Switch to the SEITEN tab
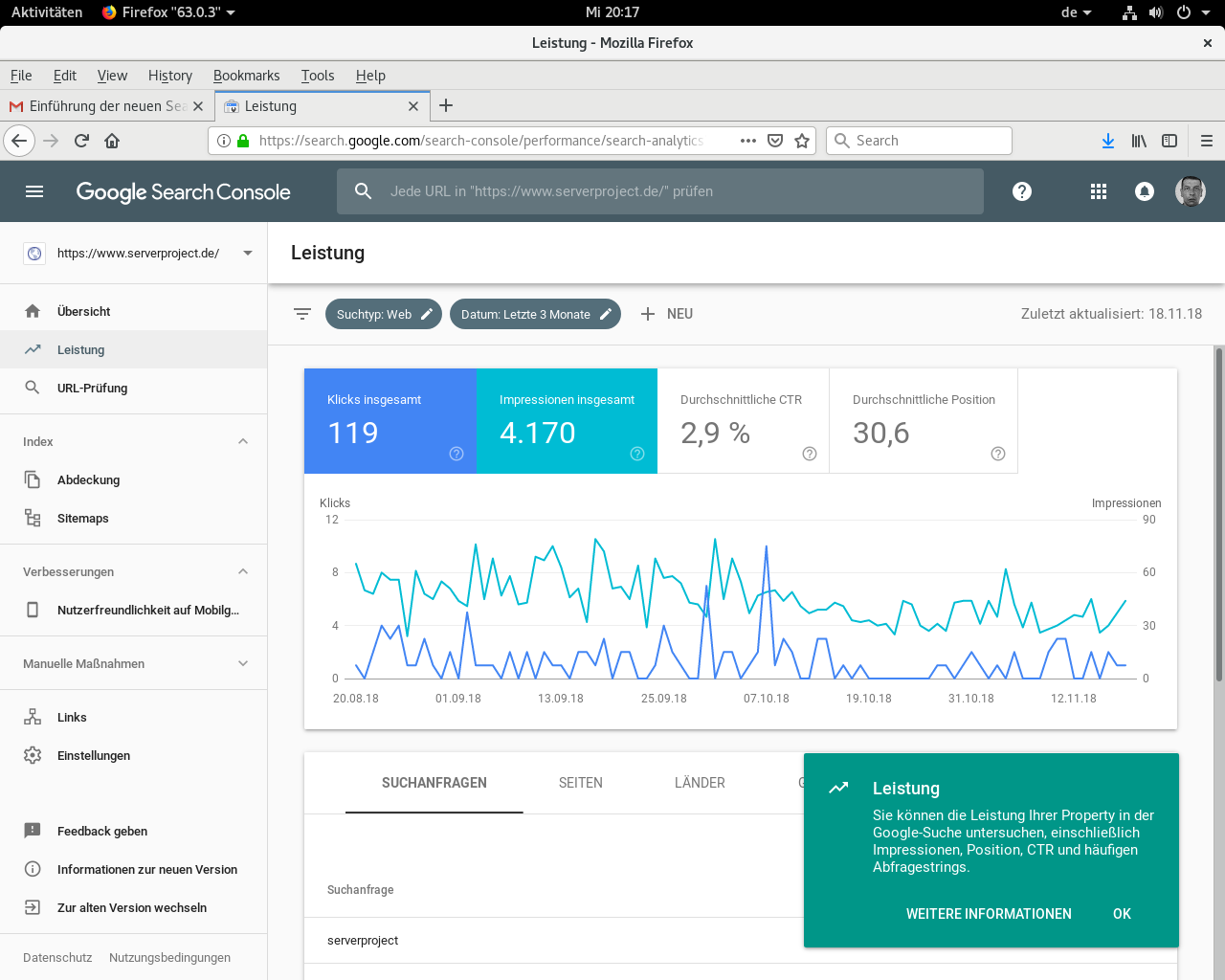The height and width of the screenshot is (980, 1225). (580, 783)
